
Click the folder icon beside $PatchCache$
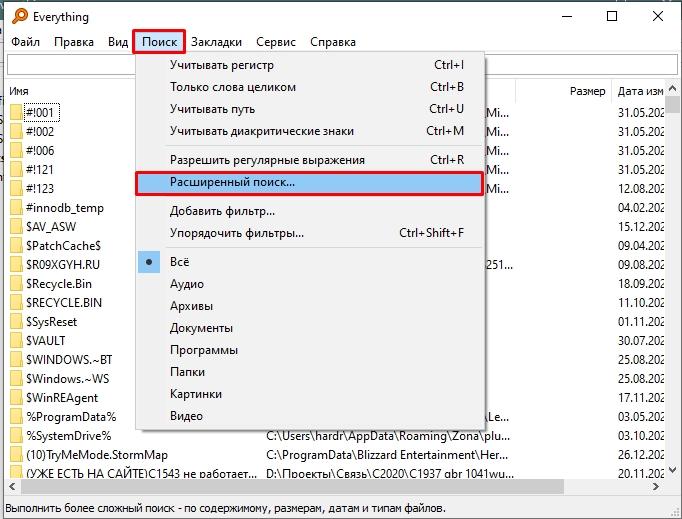[16, 245]
